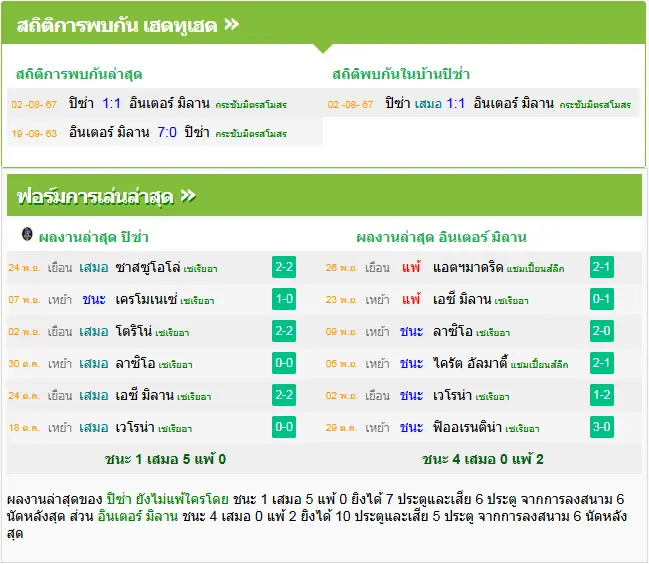Click the 1-2 score badge in 02 พ.ย. เยือน row
The height and width of the screenshot is (564, 649).
tap(602, 395)
